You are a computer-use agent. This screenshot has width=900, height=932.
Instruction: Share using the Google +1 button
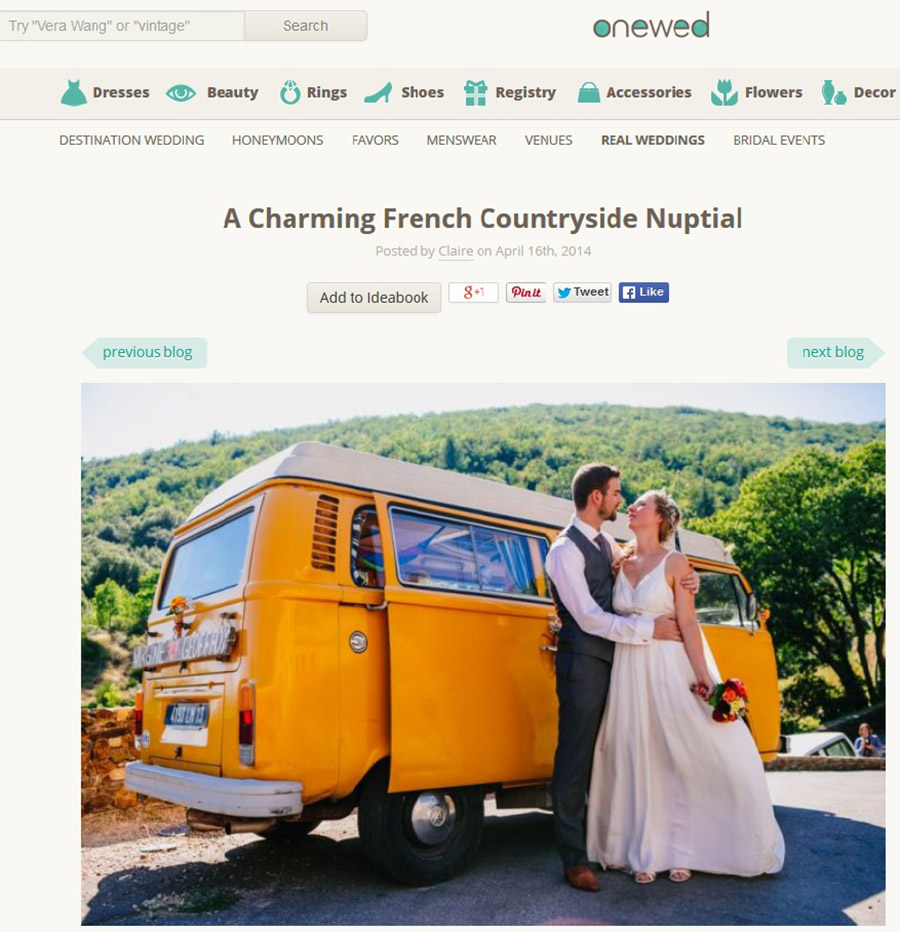click(473, 292)
